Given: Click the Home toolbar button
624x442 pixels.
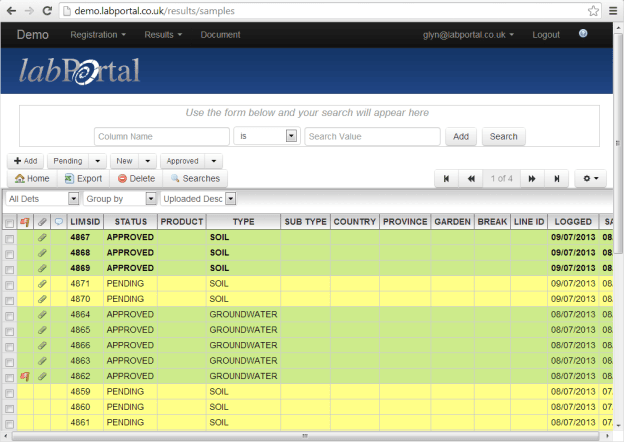Looking at the screenshot, I should point(32,179).
